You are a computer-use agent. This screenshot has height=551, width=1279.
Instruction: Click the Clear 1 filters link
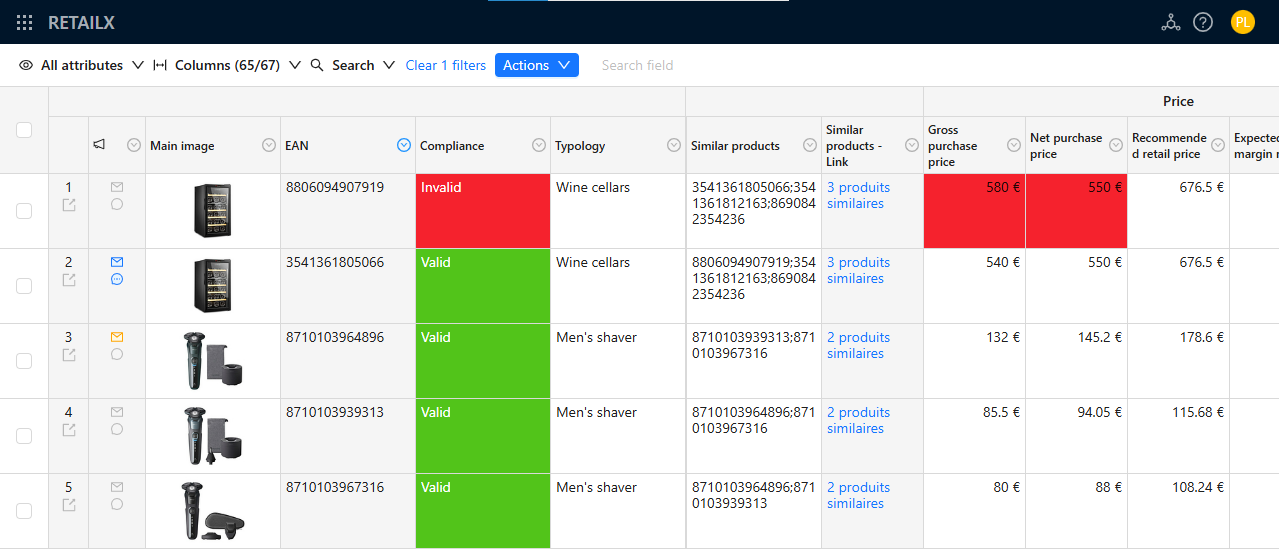[x=446, y=65]
